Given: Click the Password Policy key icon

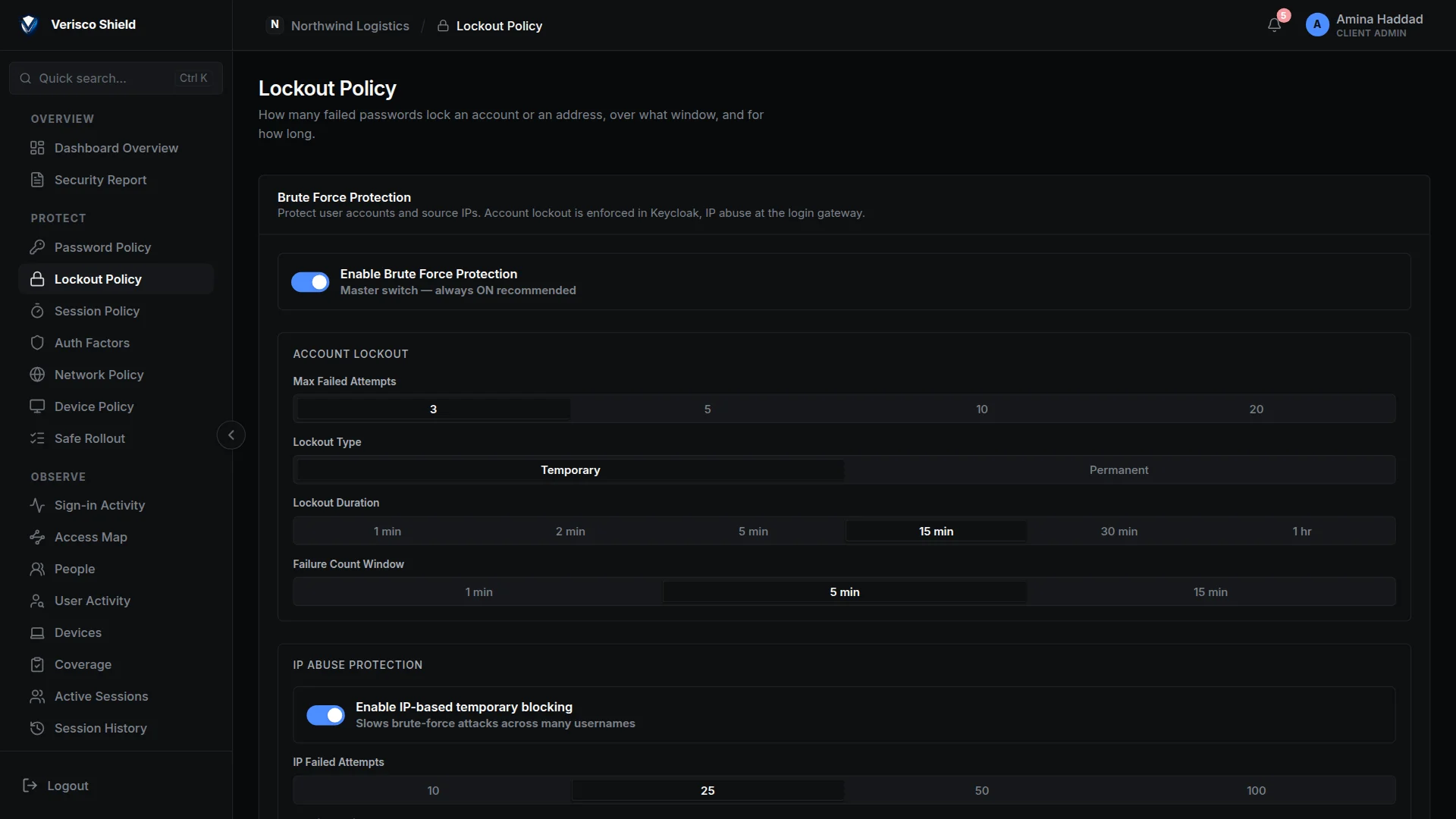Looking at the screenshot, I should (37, 247).
